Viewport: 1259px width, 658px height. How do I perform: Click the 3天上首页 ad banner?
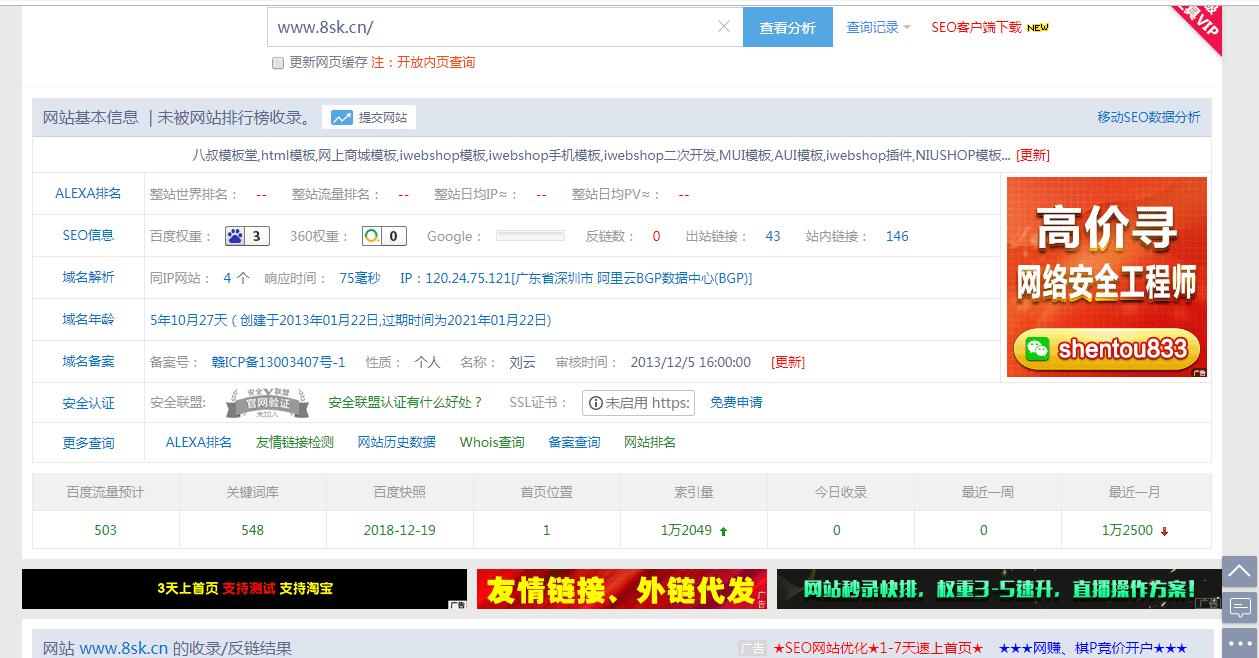[244, 589]
